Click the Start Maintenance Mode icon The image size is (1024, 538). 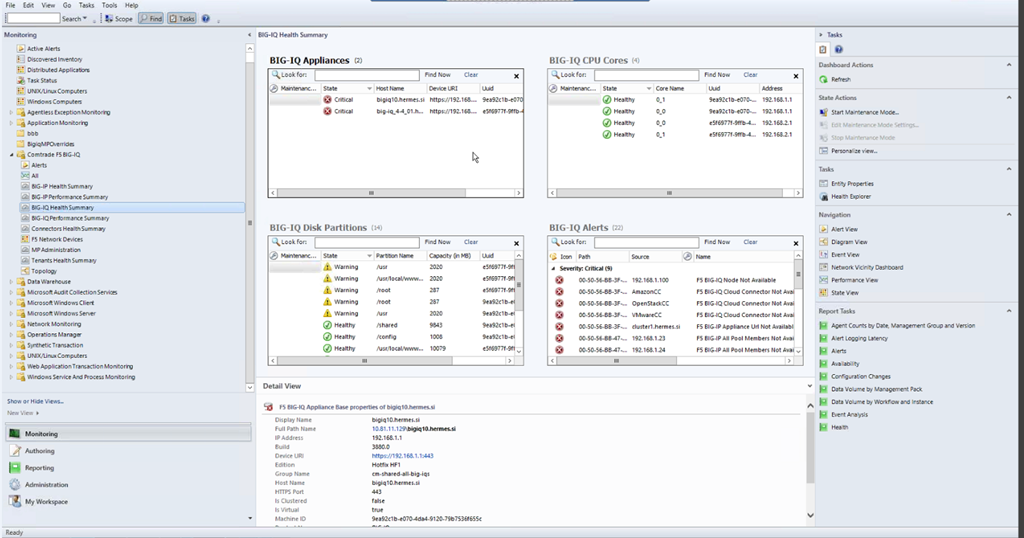point(823,112)
